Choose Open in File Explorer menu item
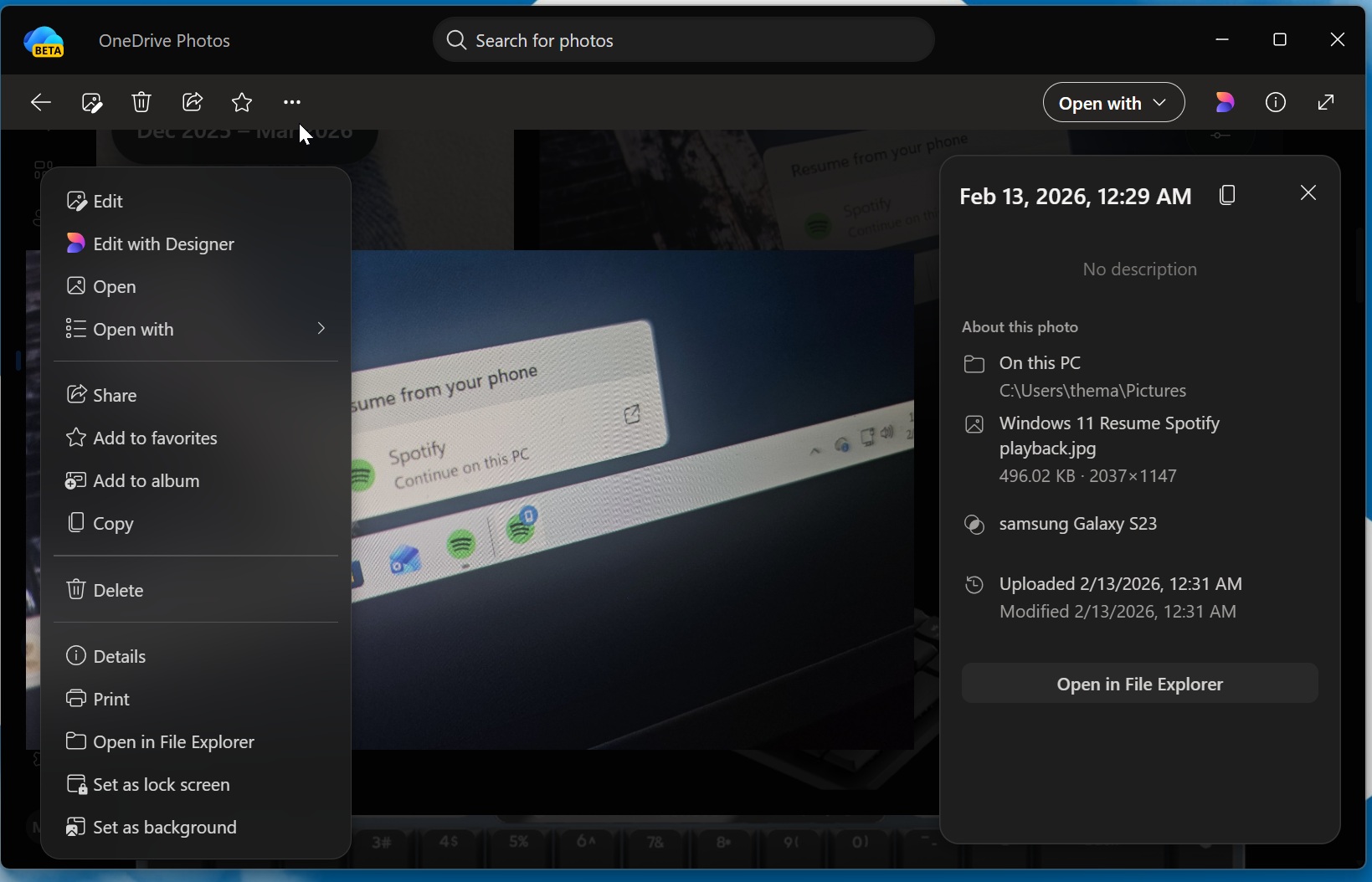 [196, 741]
